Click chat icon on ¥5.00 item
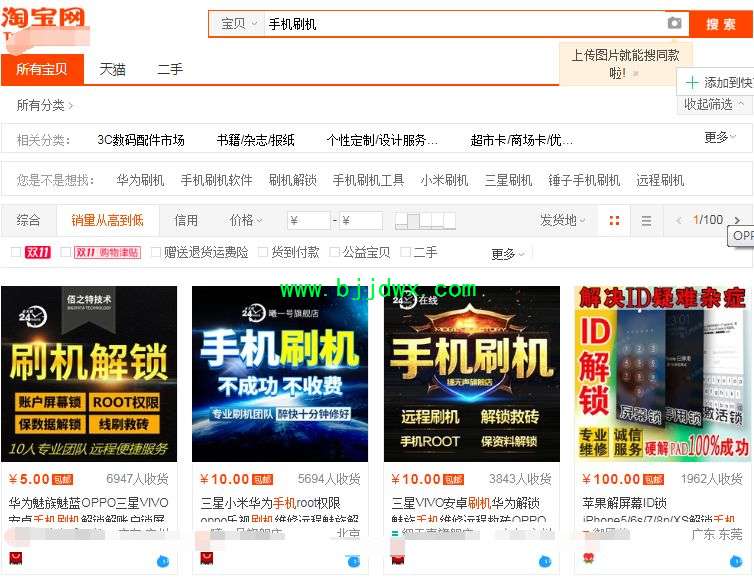Viewport: 754px width, 577px height. pyautogui.click(x=163, y=561)
